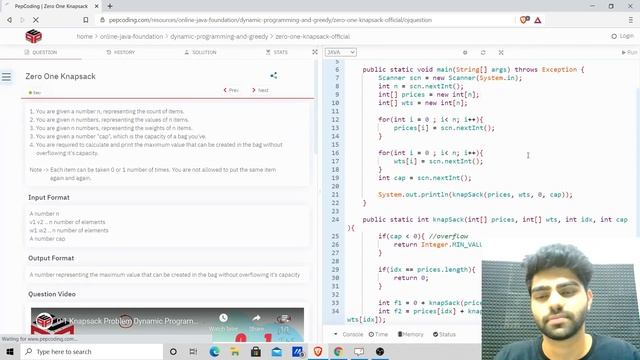
Task: Close the PepCoding browser tab
Action: click(96, 6)
